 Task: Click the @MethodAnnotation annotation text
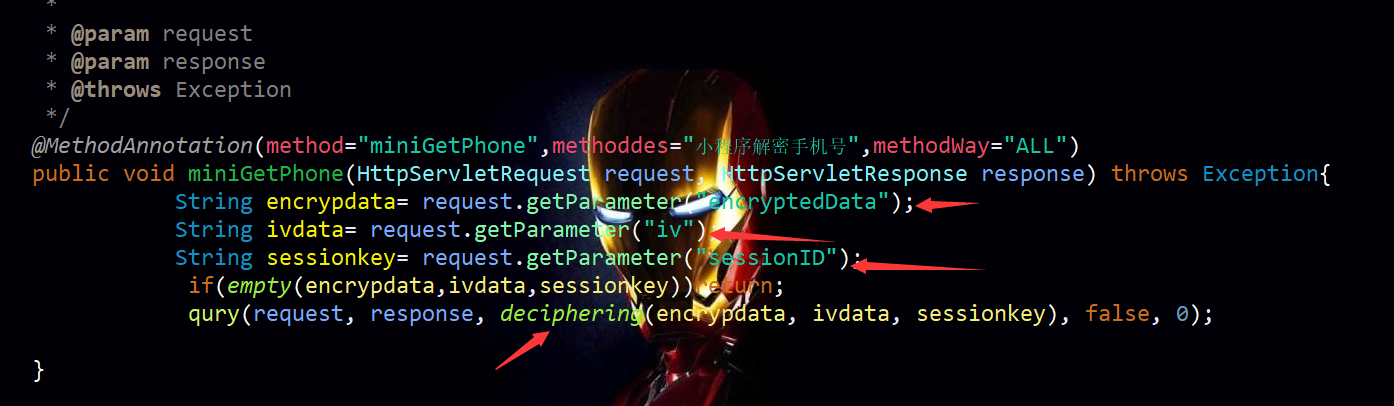click(142, 146)
